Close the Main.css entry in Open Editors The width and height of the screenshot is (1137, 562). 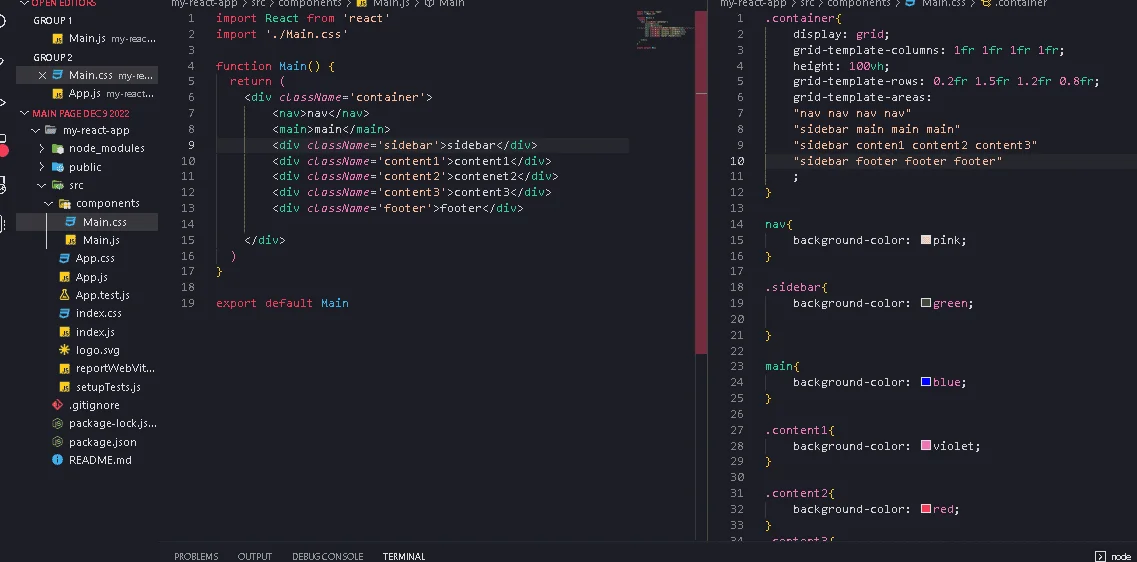point(42,75)
